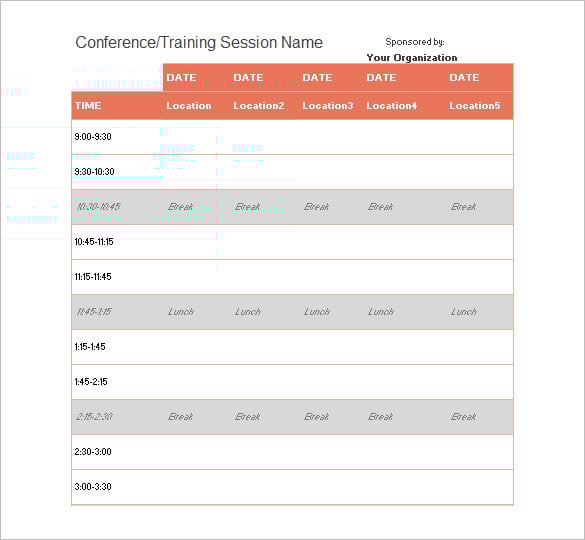Click Break under Location in 2:15-2:30 row
Screen dimensions: 585x540
[181, 417]
